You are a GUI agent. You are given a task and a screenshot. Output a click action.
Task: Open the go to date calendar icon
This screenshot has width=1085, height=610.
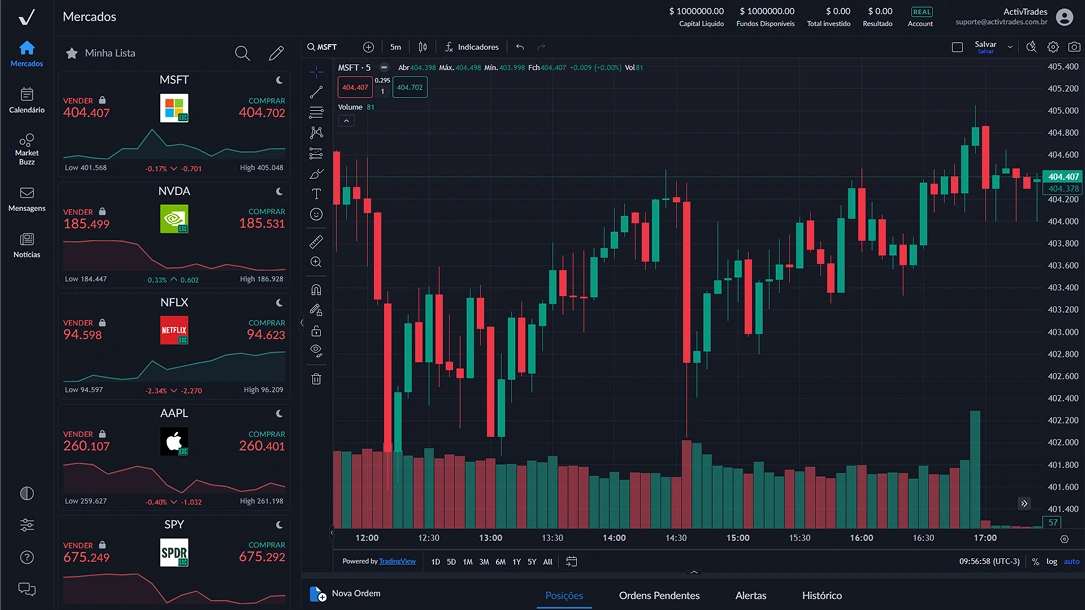(572, 562)
